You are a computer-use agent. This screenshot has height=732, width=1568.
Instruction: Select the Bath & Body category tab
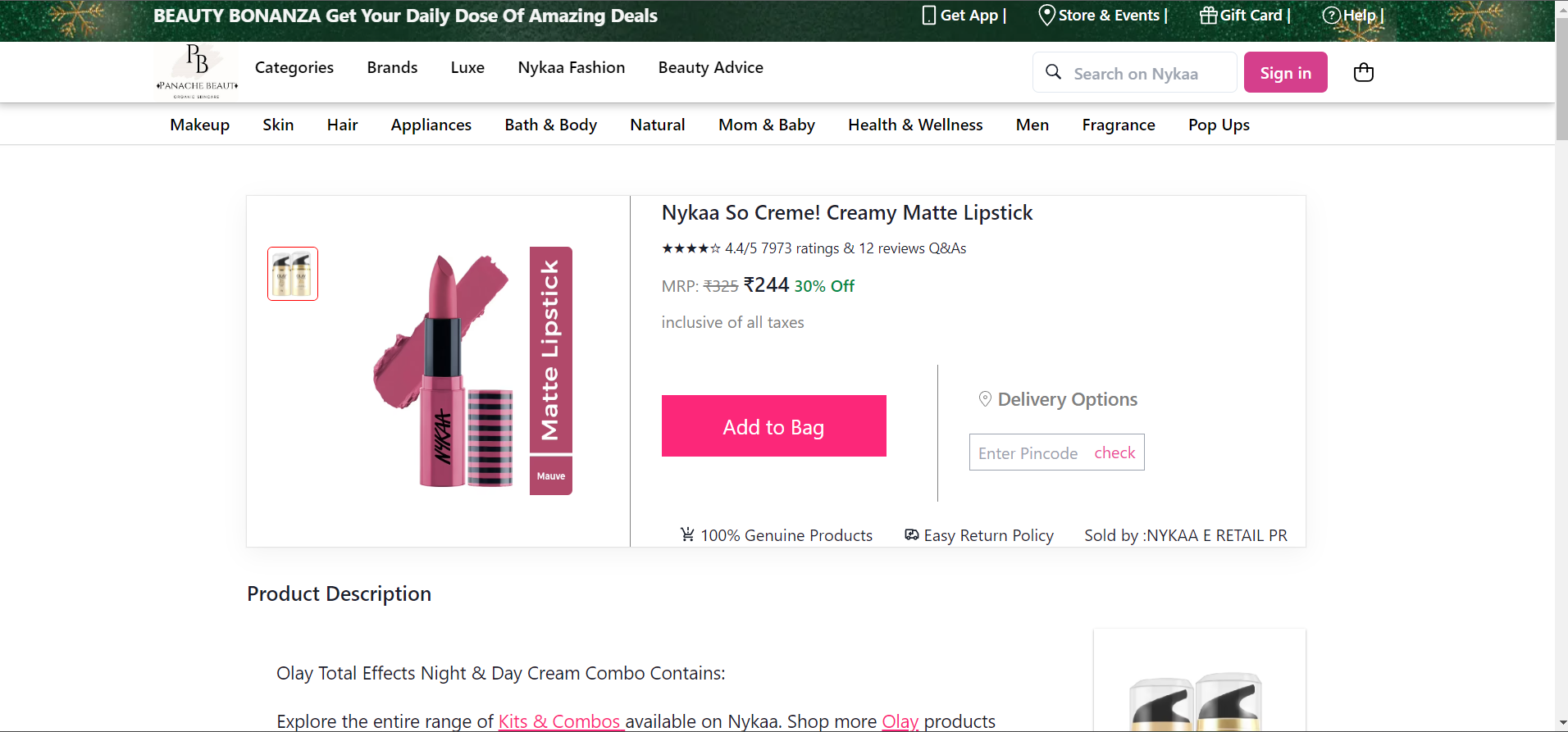pyautogui.click(x=551, y=125)
